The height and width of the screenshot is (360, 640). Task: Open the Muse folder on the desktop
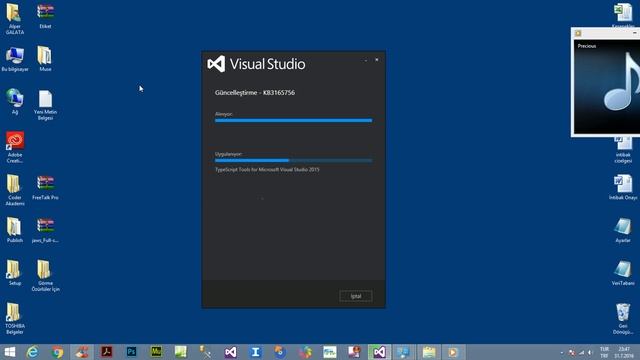click(45, 59)
